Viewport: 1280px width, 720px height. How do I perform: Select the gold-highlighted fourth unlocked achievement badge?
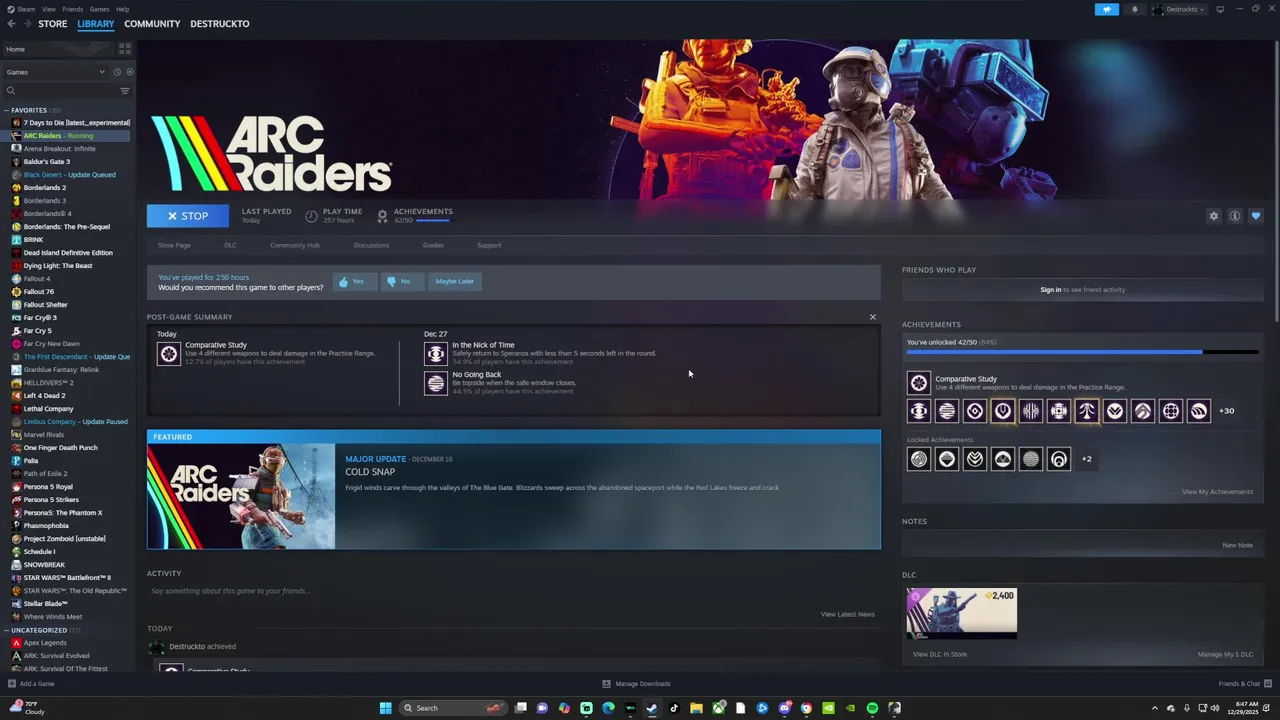click(x=1003, y=411)
